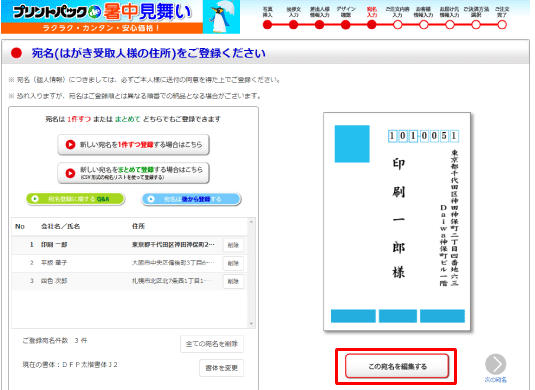Register addresses in bulk via CSV list
Image resolution: width=535 pixels, height=390 pixels.
133,173
